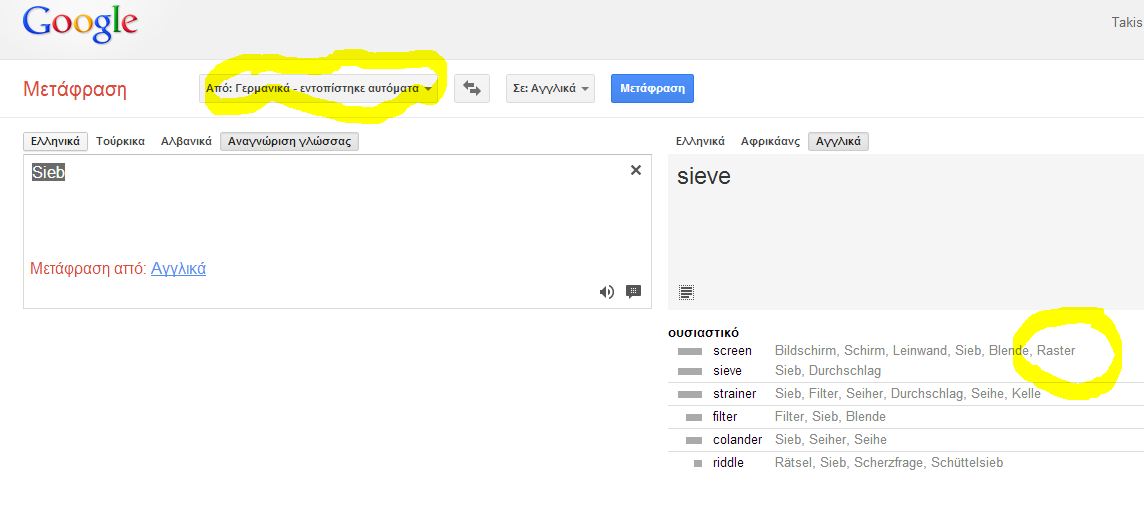
Task: Click the strainer dictionary entry
Action: 735,394
